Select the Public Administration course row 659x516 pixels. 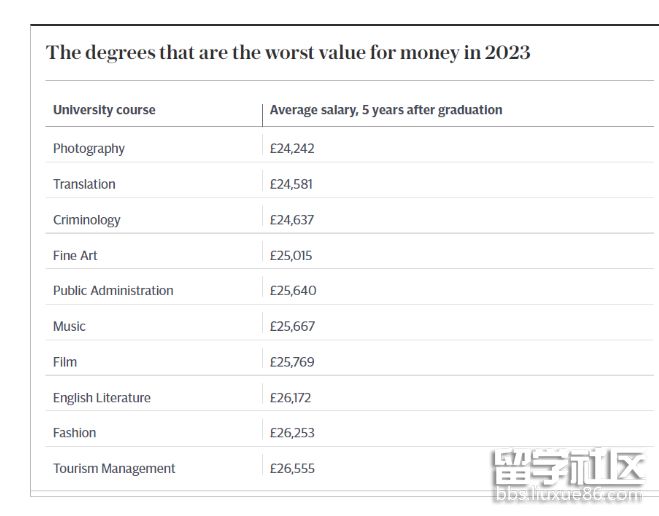click(113, 291)
